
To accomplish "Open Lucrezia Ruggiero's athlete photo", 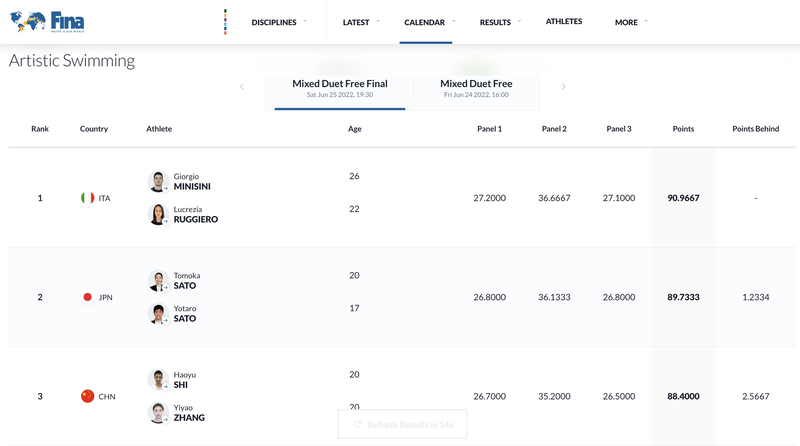I will pyautogui.click(x=158, y=214).
